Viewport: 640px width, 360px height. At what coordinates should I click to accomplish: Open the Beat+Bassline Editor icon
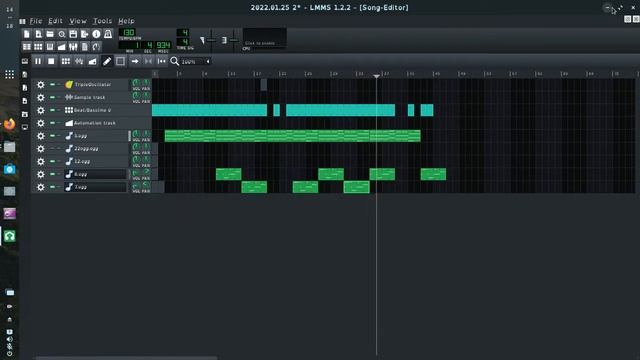tap(38, 47)
